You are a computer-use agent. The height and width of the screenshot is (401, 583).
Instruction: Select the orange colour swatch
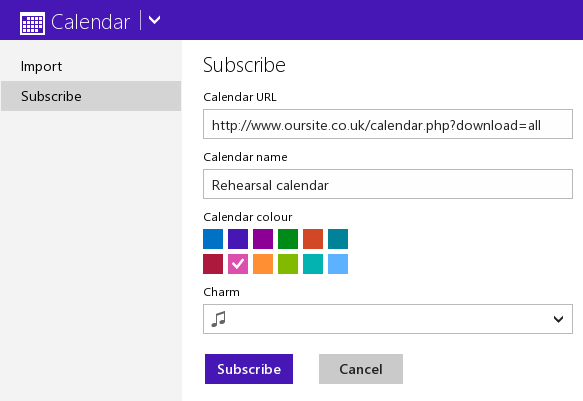263,264
